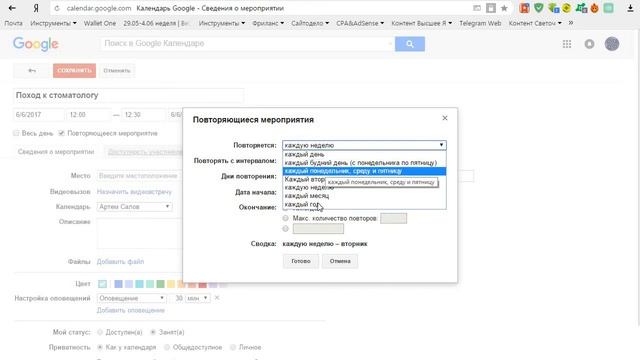
Task: Choose privacy Общедоступное
Action: [167, 347]
